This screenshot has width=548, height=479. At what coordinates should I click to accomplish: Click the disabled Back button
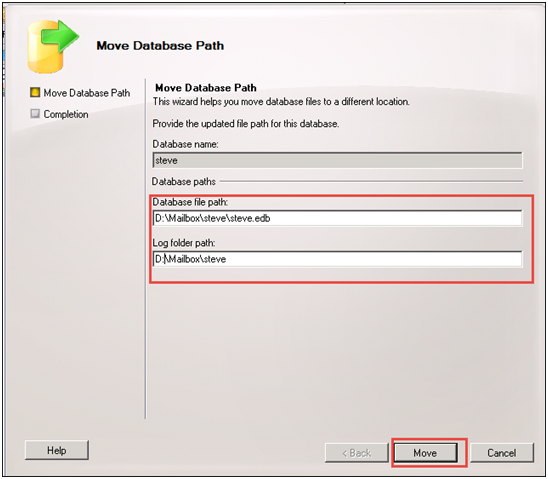tap(356, 453)
